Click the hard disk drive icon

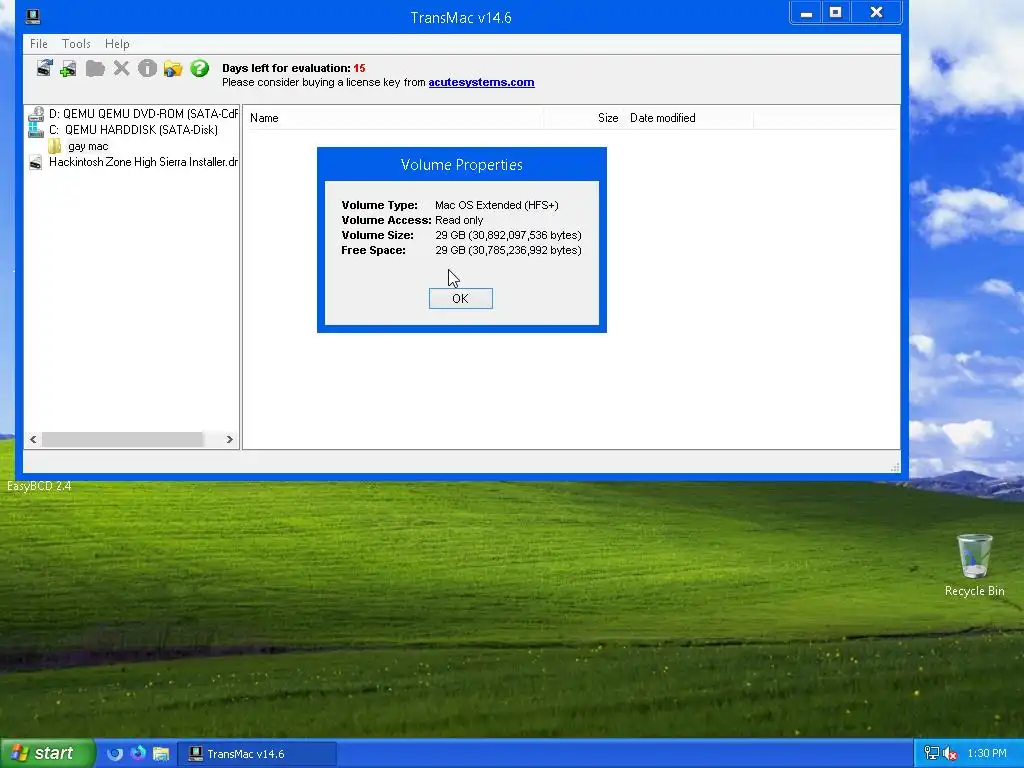[36, 130]
